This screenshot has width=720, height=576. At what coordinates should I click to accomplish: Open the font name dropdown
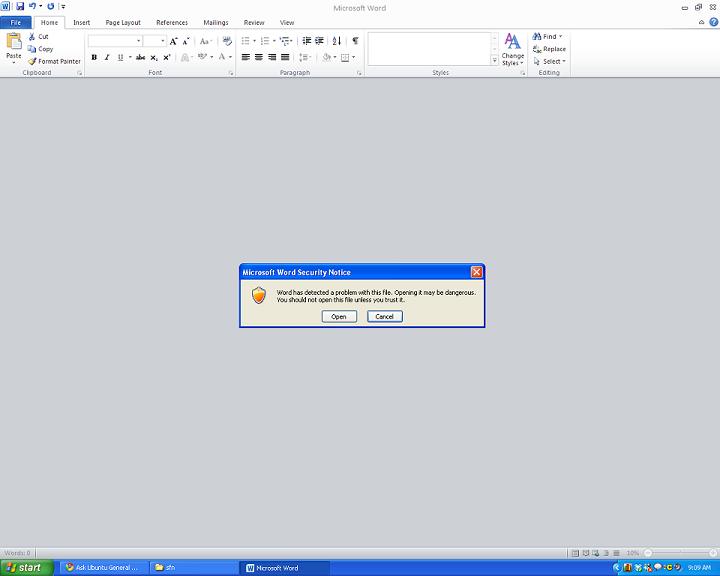click(x=138, y=41)
